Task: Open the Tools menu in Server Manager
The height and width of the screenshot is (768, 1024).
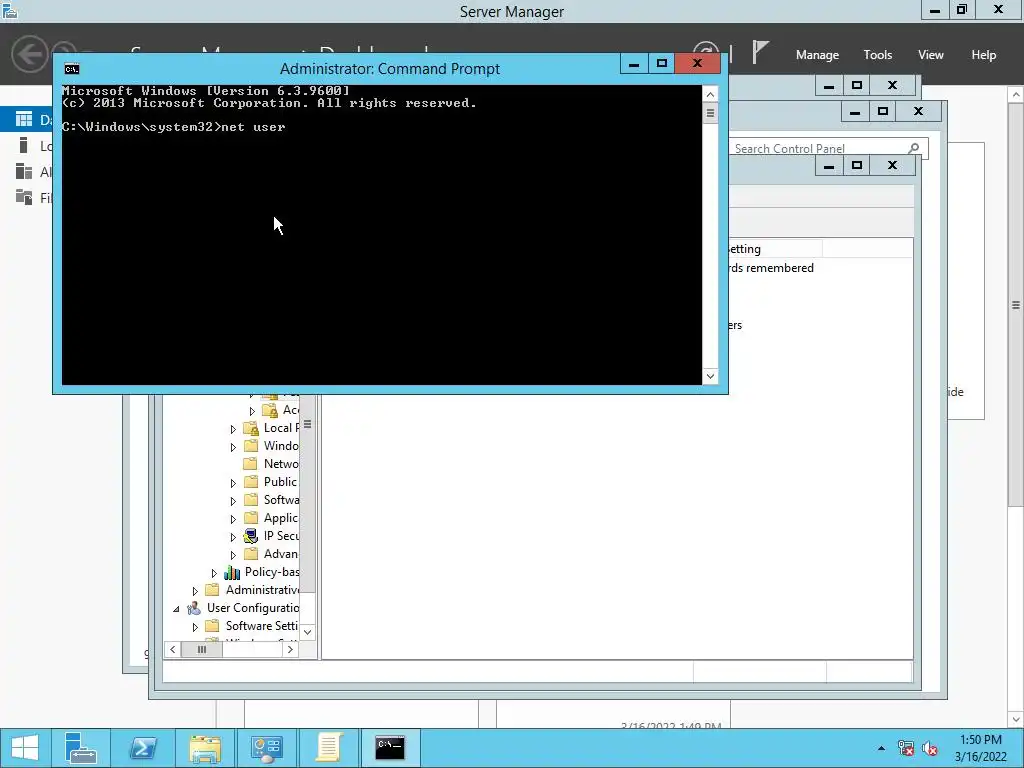Action: pyautogui.click(x=877, y=55)
